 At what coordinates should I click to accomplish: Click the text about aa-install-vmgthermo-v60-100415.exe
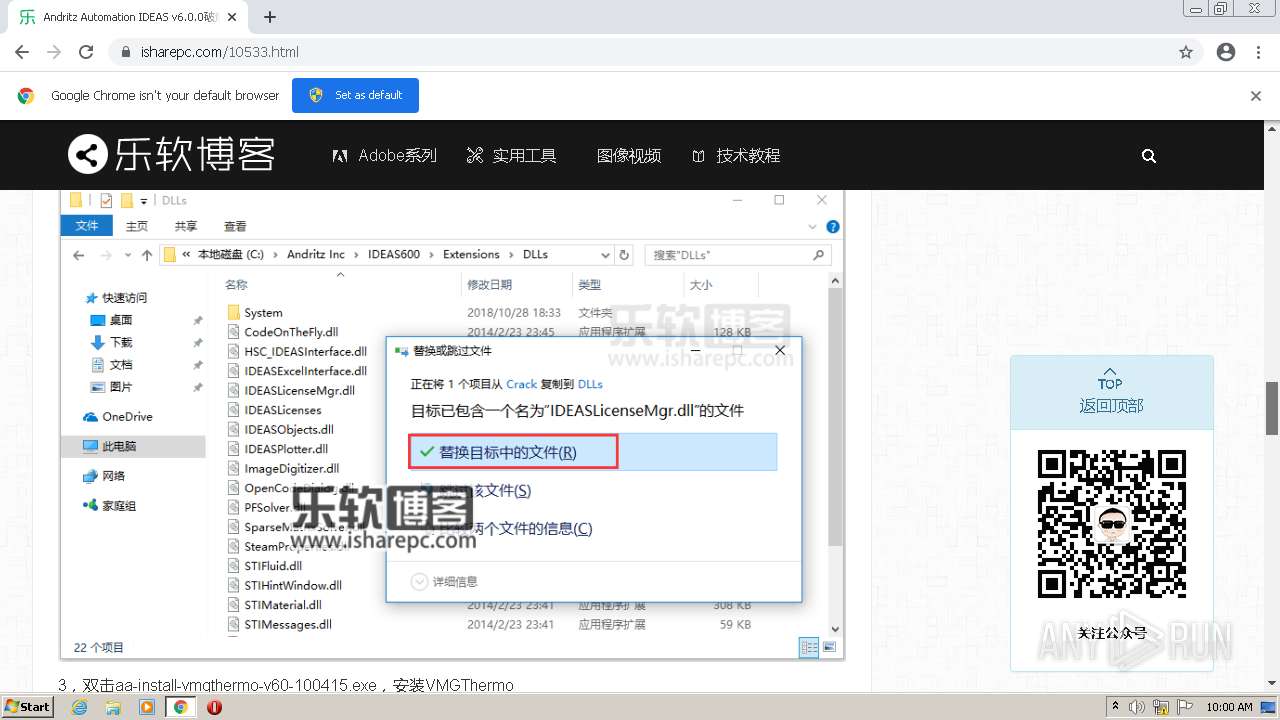point(286,685)
